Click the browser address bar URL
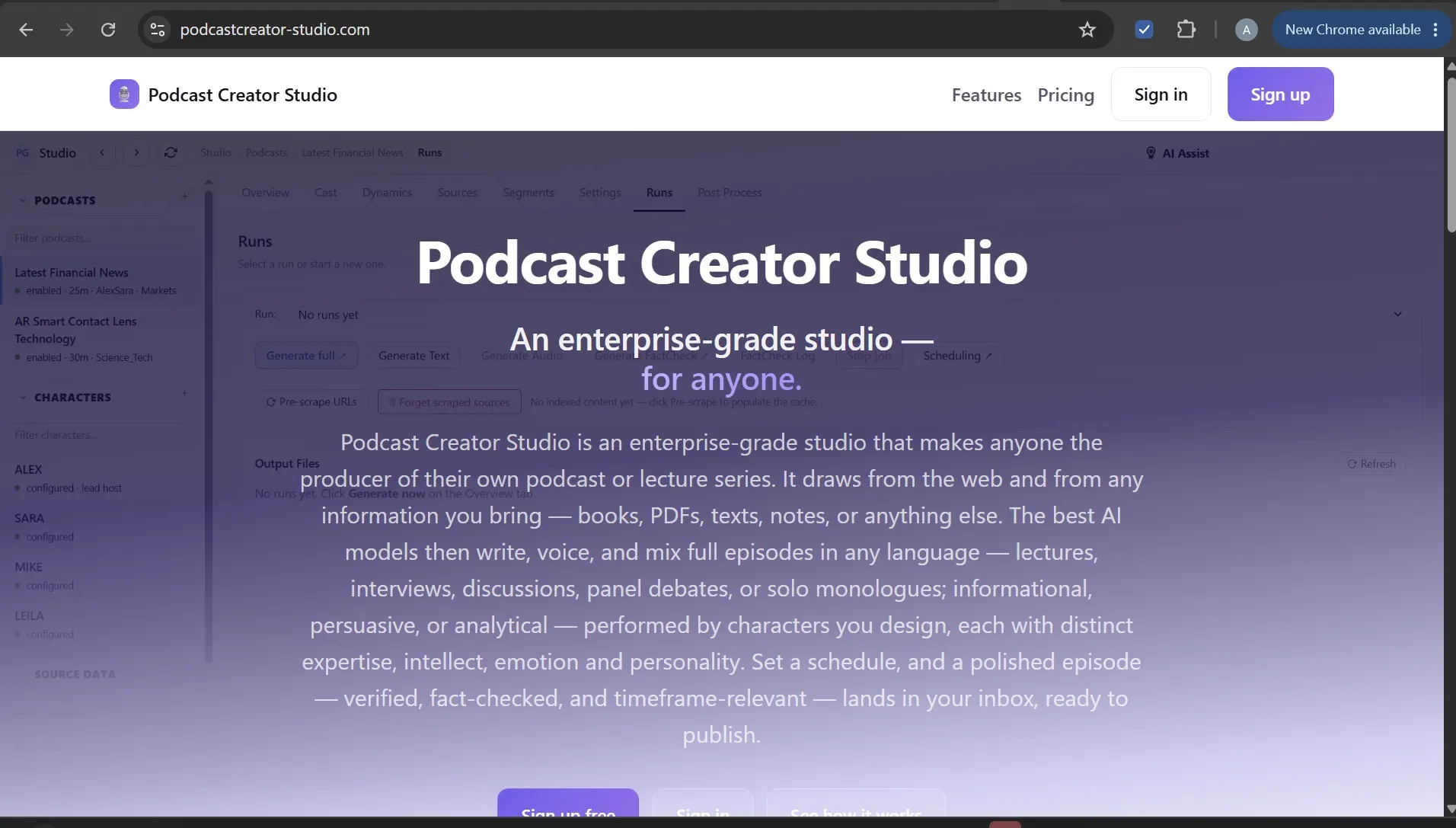Image resolution: width=1456 pixels, height=828 pixels. click(275, 30)
